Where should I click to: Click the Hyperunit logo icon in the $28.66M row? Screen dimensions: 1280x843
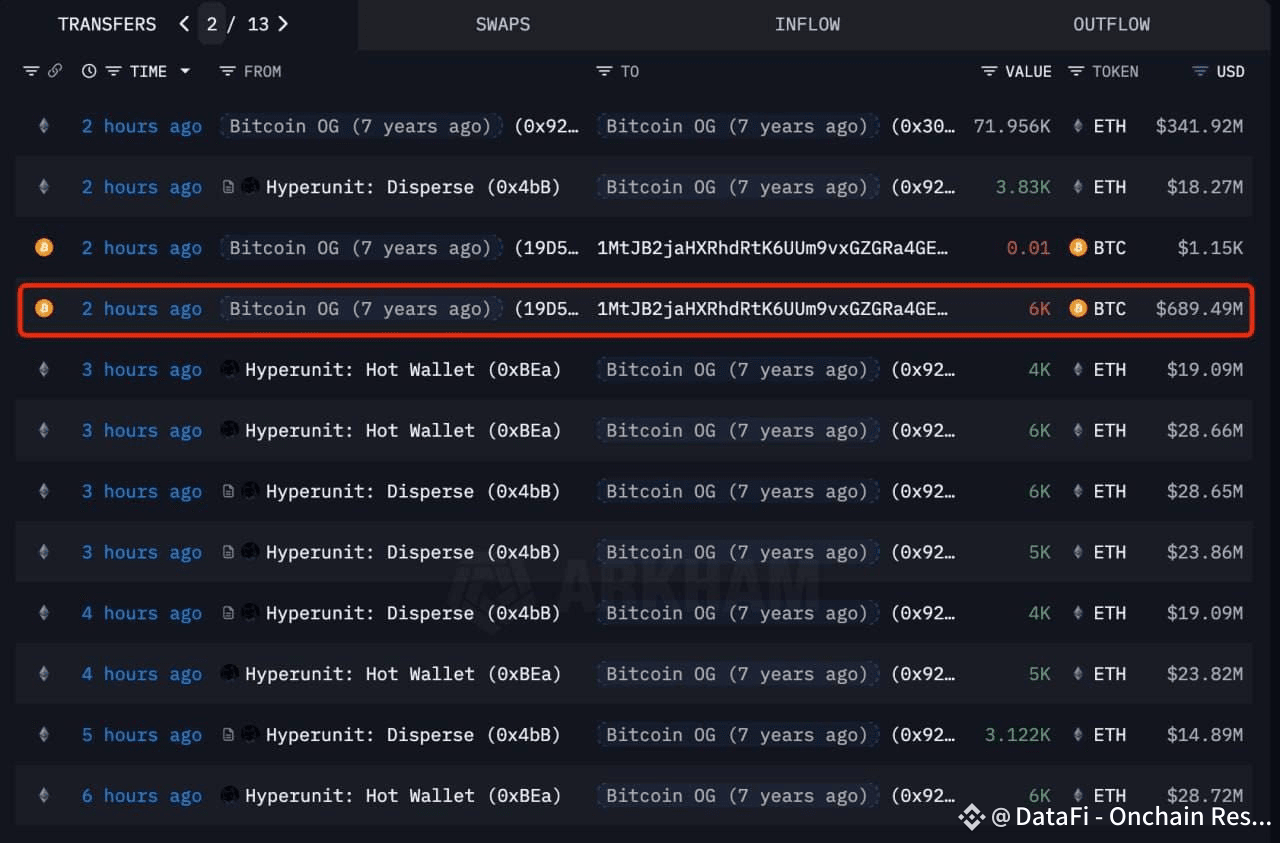[229, 430]
